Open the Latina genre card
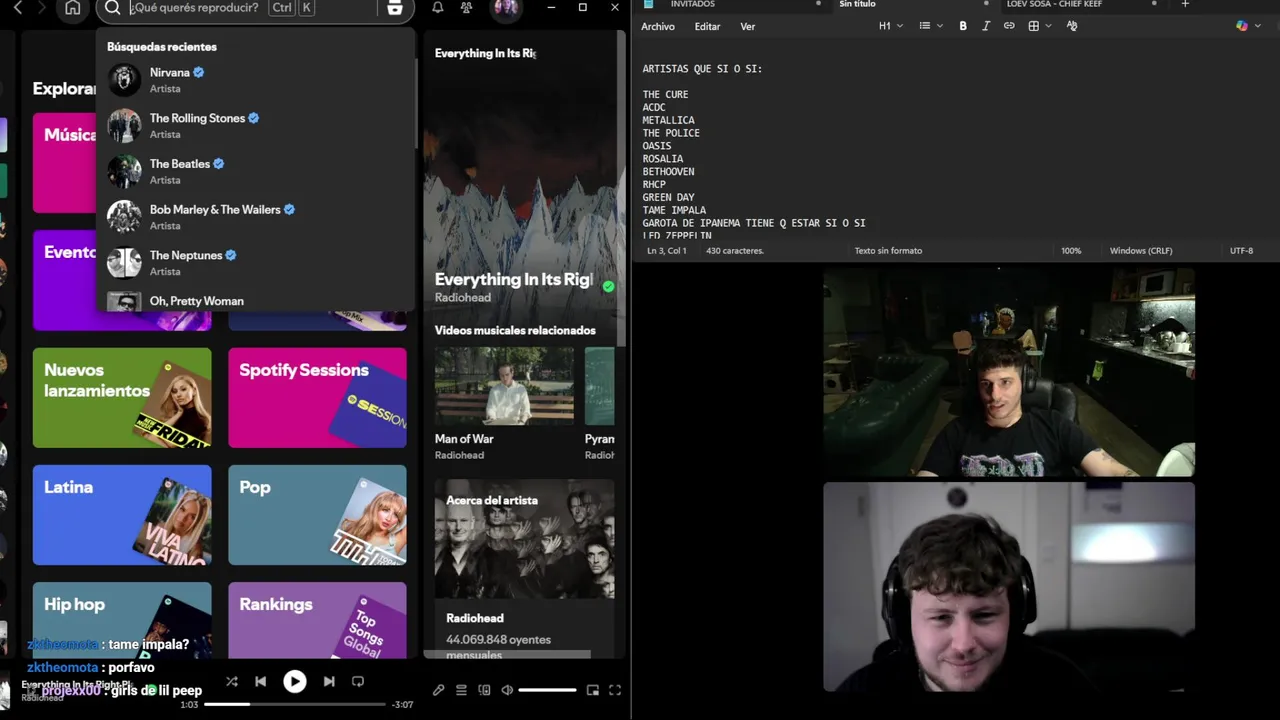Image resolution: width=1280 pixels, height=720 pixels. 122,515
